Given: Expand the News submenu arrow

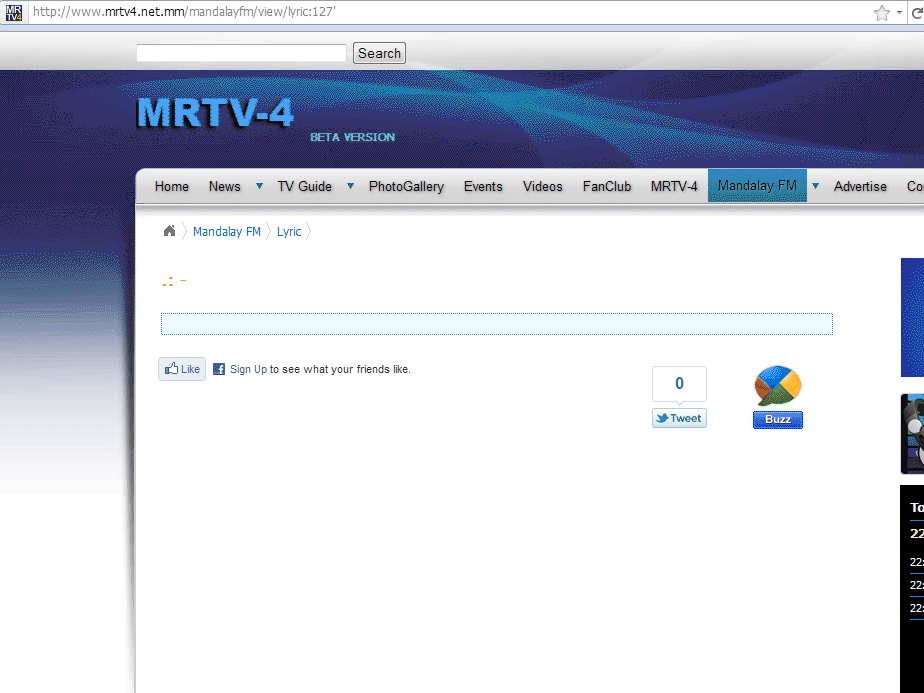Looking at the screenshot, I should click(x=259, y=186).
